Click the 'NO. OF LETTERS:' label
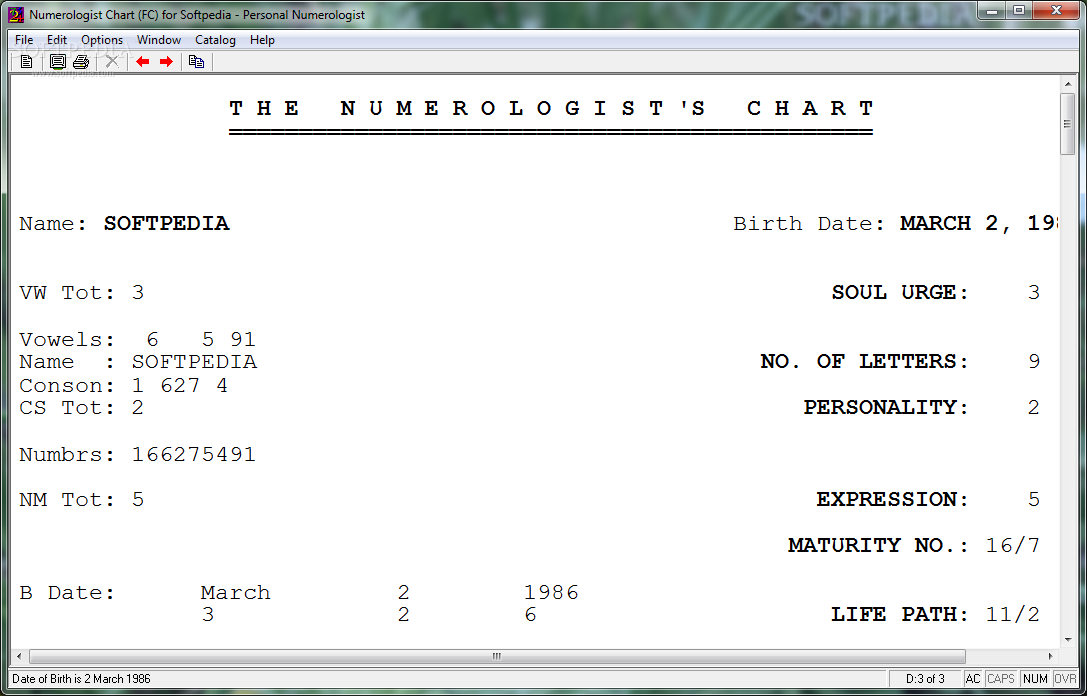Image resolution: width=1087 pixels, height=696 pixels. click(x=864, y=361)
